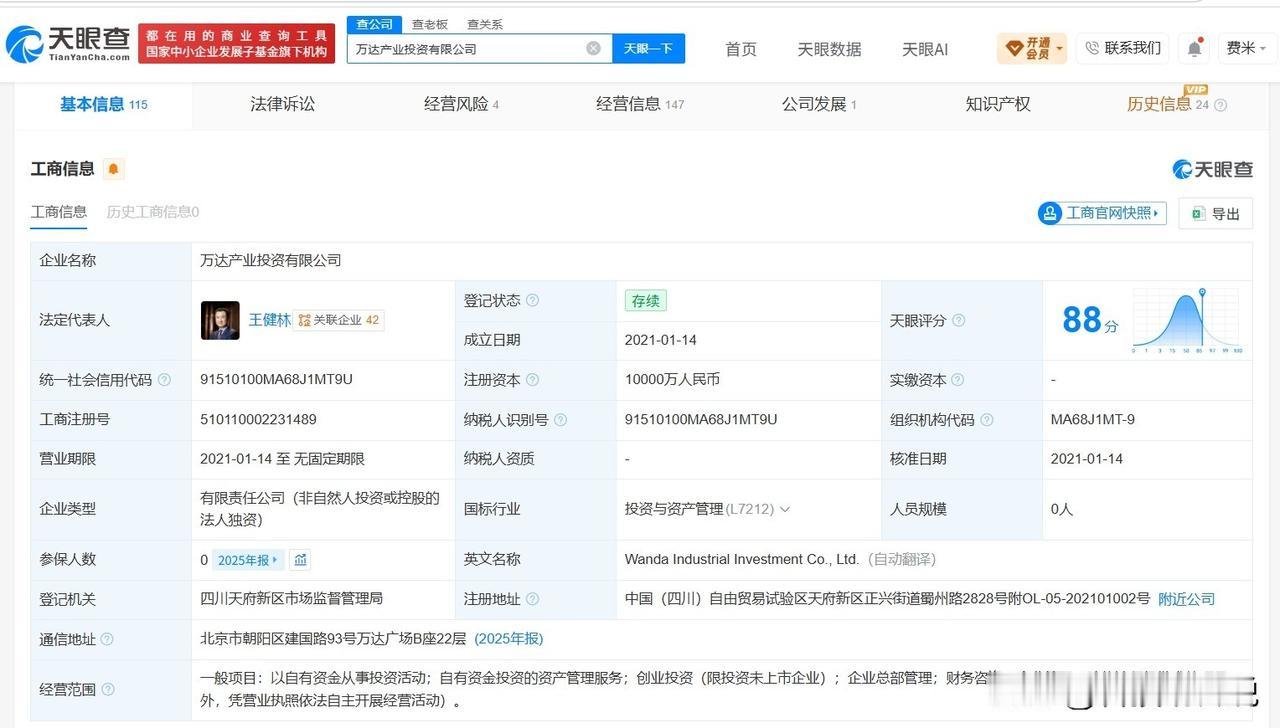
Task: Click the 关联企业 42 badge
Action: coord(339,320)
